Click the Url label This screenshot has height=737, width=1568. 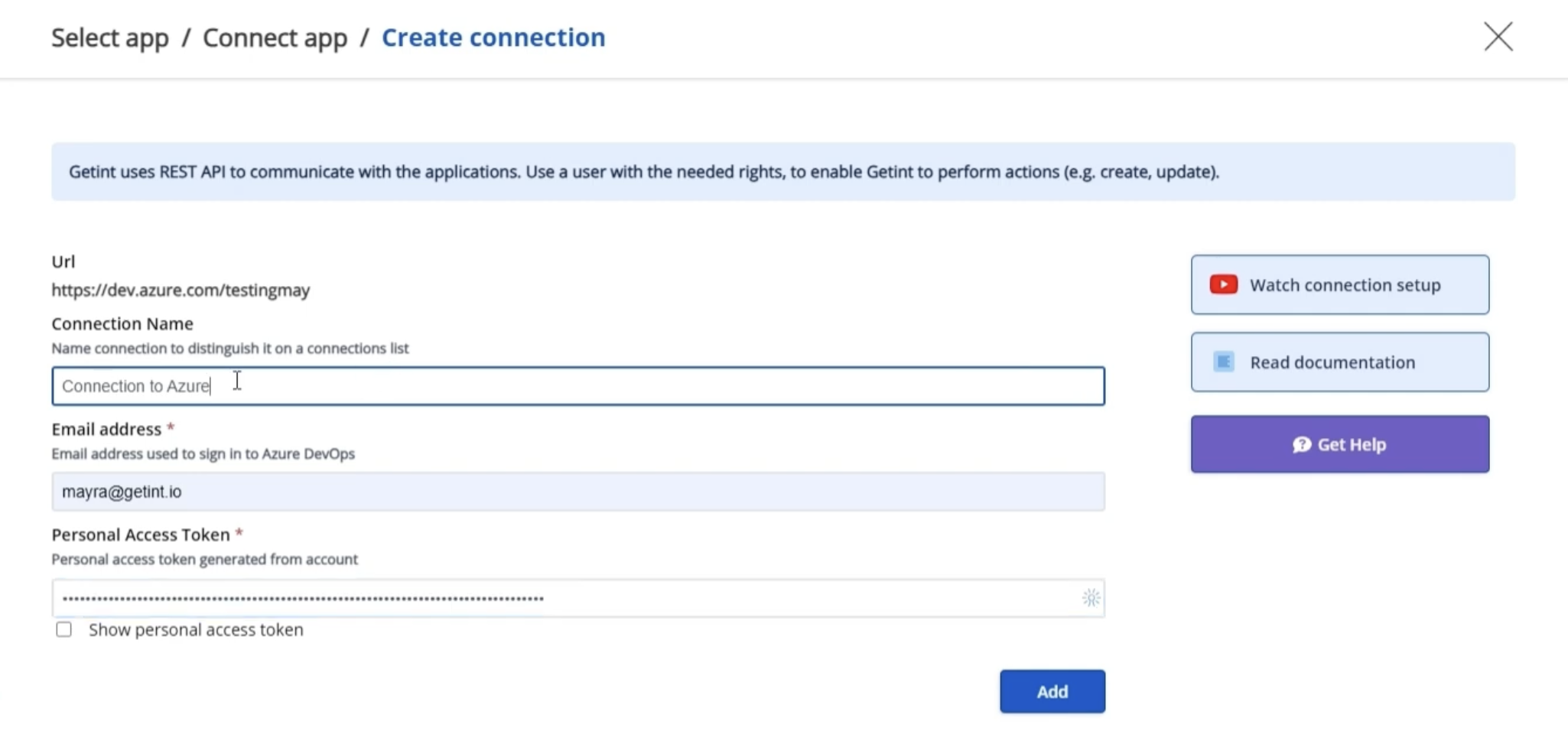63,261
